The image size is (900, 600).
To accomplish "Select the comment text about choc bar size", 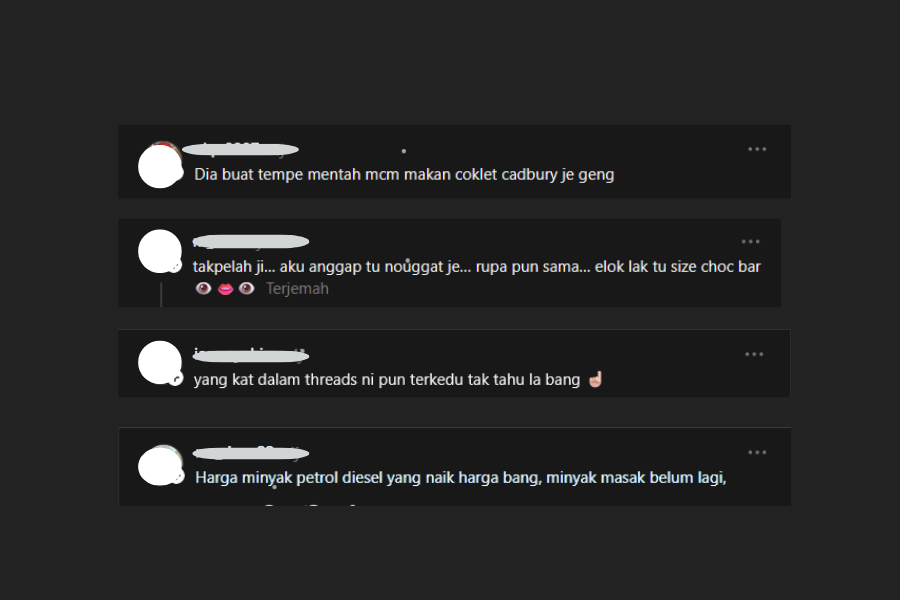I will (476, 267).
